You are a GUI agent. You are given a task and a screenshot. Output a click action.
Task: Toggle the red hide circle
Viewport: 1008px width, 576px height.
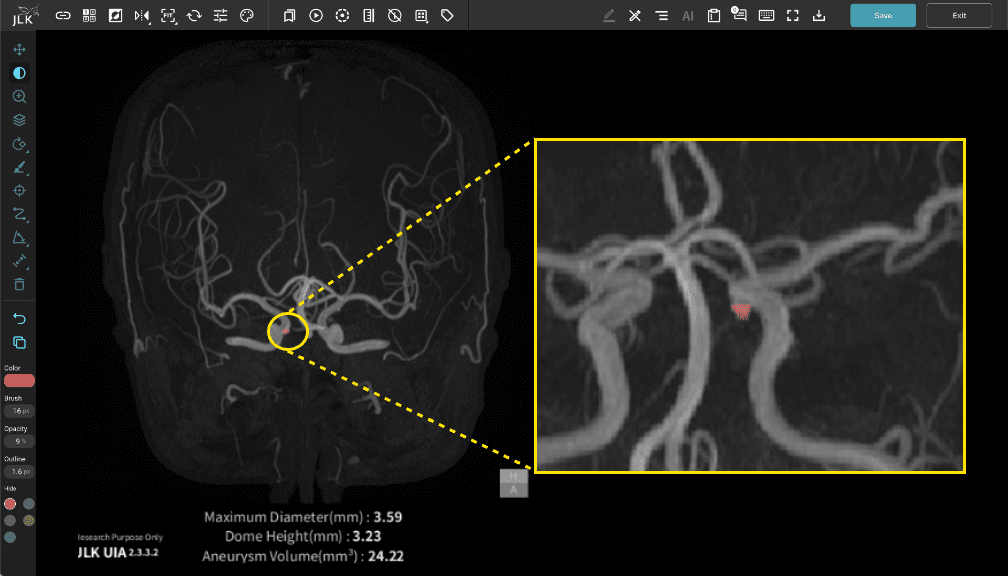tap(10, 504)
